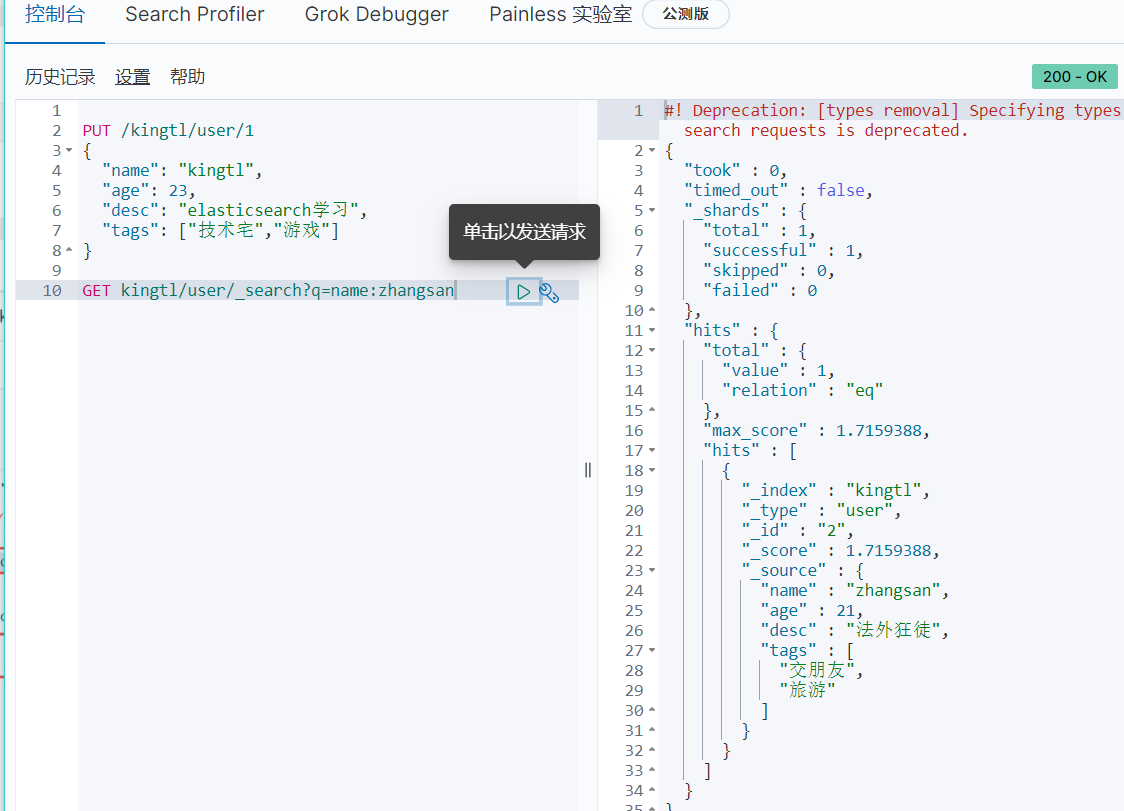
Task: Open the Painless 实验室 tab
Action: click(560, 15)
